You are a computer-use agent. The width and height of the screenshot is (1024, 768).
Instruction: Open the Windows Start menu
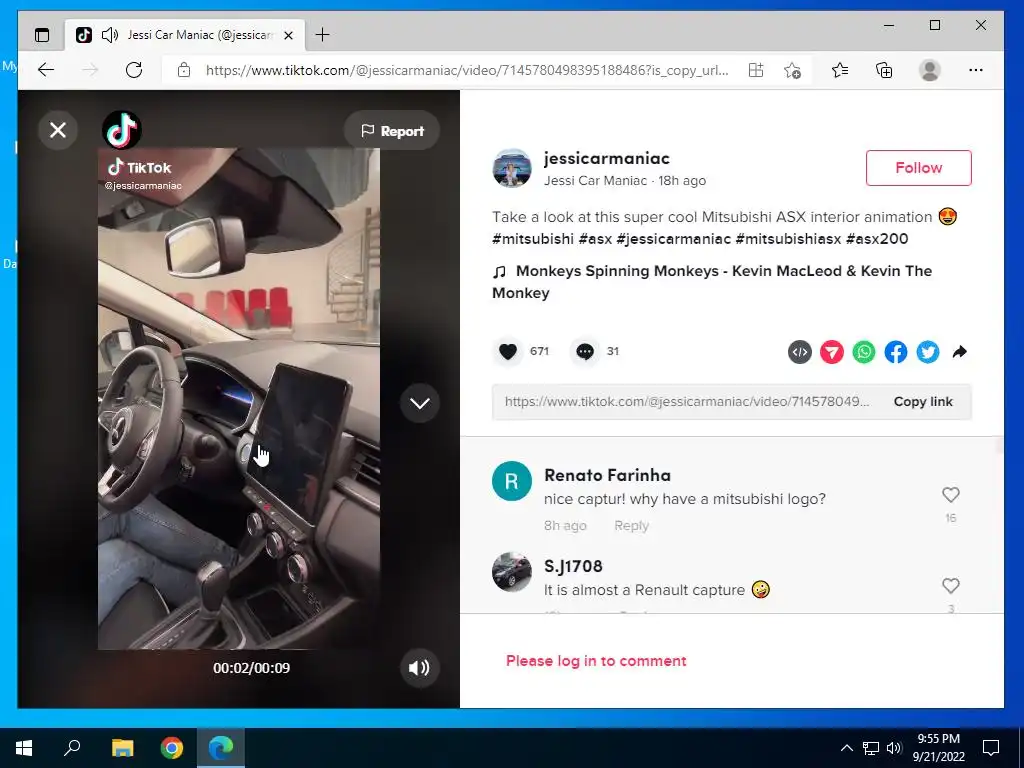point(24,748)
